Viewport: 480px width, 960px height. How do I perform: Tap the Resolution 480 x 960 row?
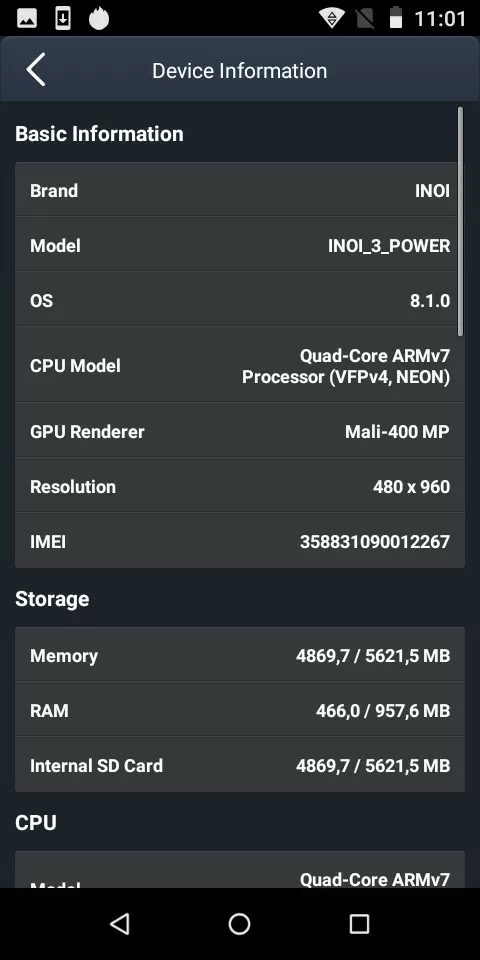coord(240,486)
